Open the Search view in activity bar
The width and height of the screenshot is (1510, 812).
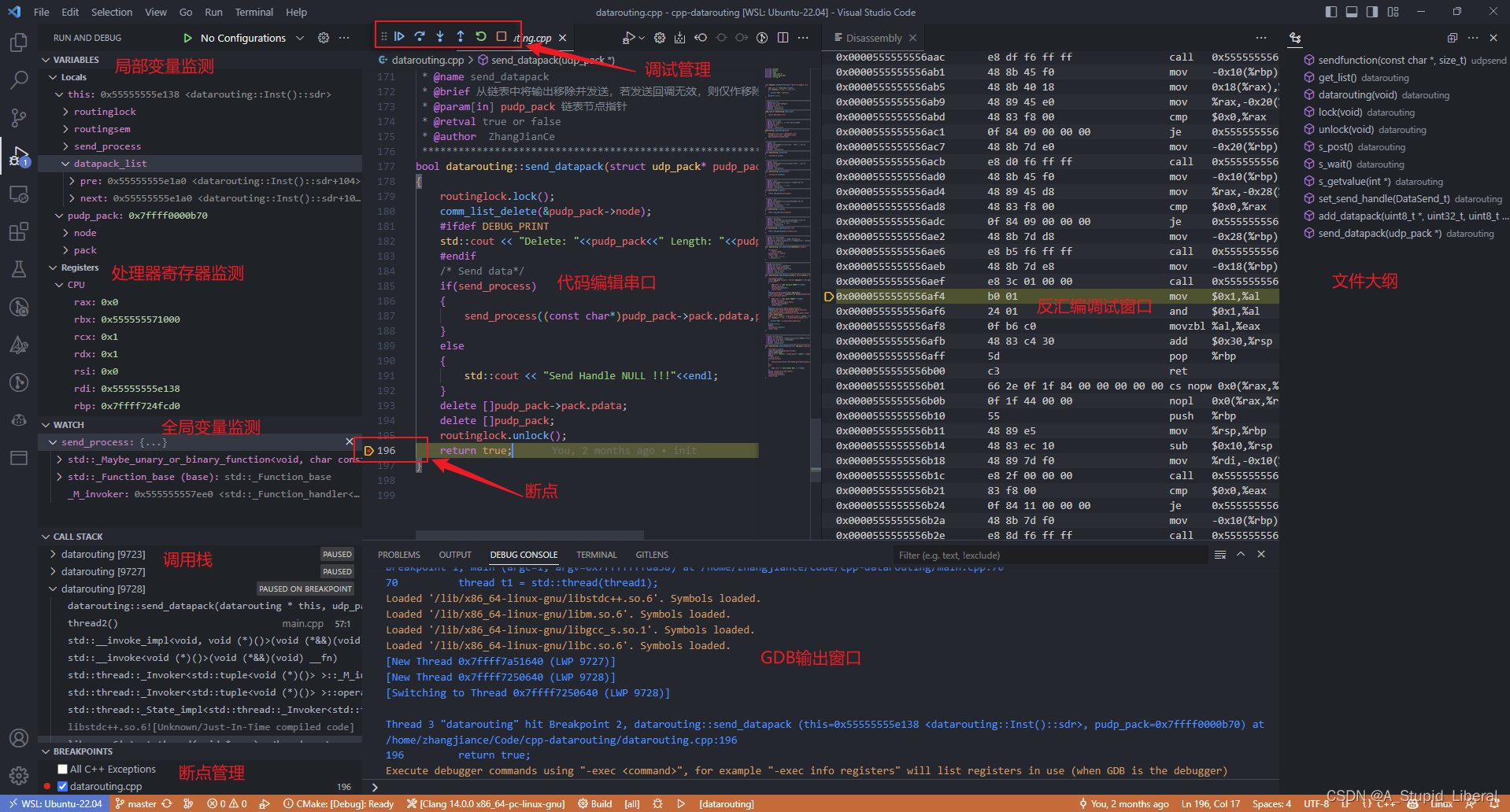point(19,79)
